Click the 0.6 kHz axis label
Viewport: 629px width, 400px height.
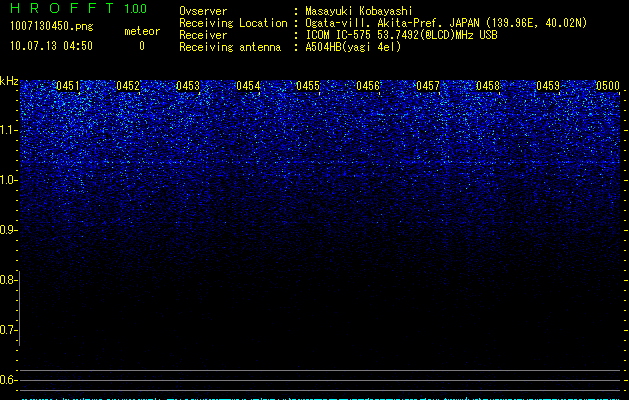point(8,380)
